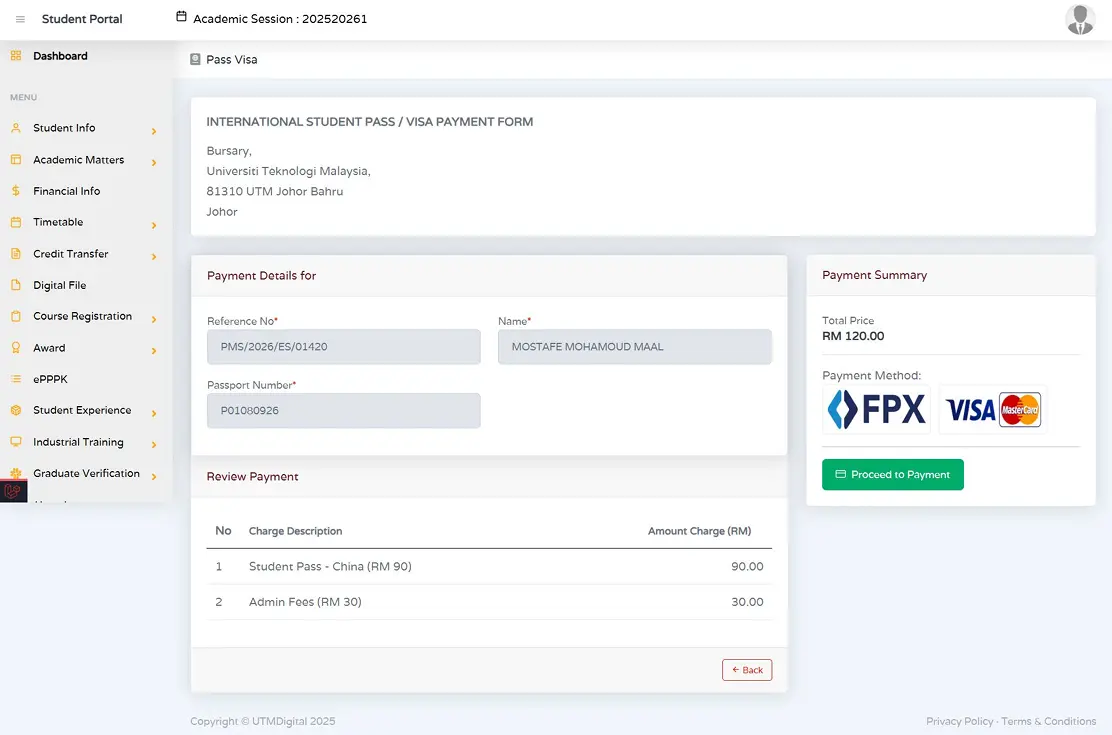Expand the Timetable submenu chevron
The height and width of the screenshot is (735, 1112).
(154, 226)
